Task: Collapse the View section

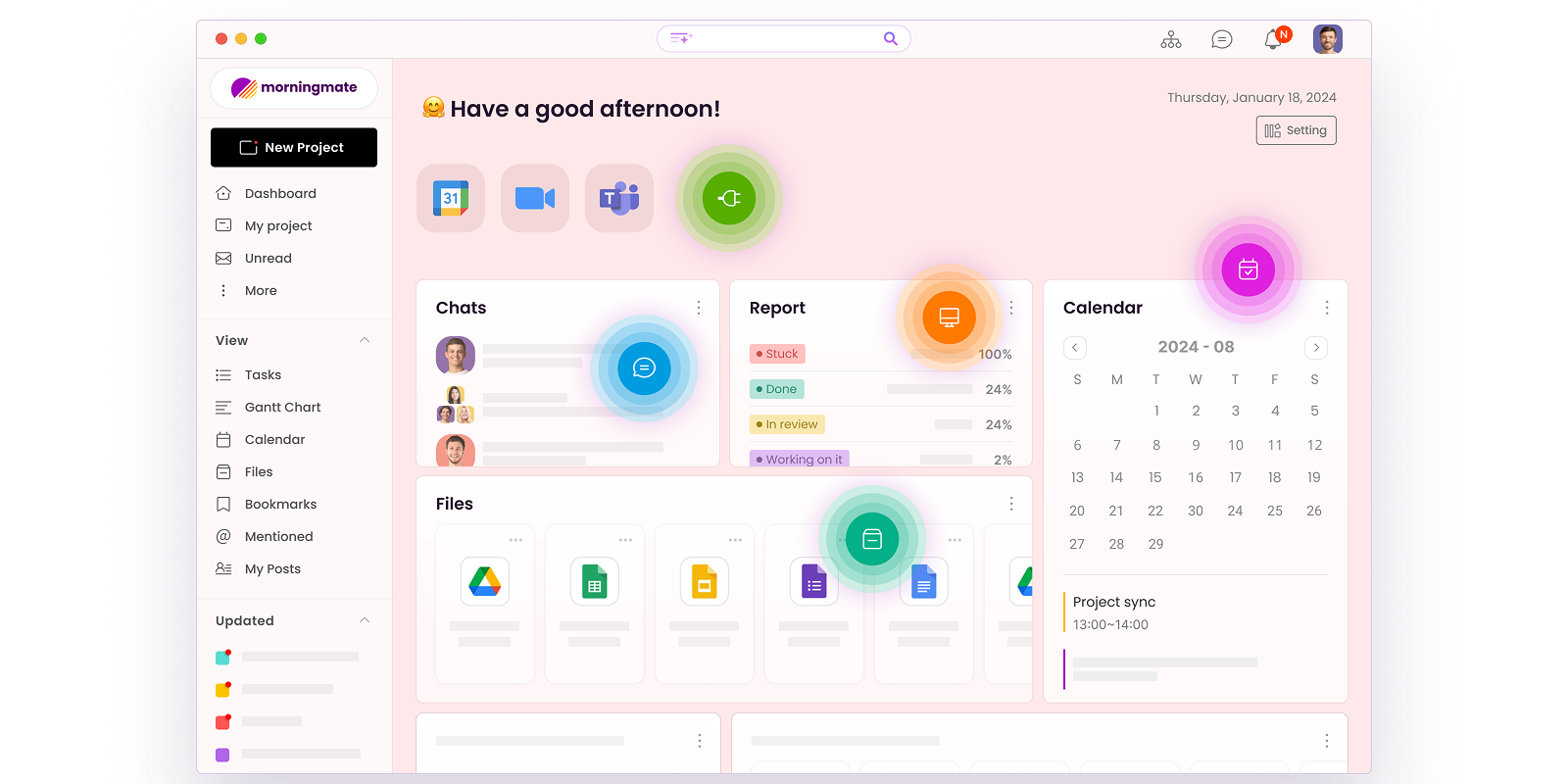Action: pyautogui.click(x=365, y=340)
